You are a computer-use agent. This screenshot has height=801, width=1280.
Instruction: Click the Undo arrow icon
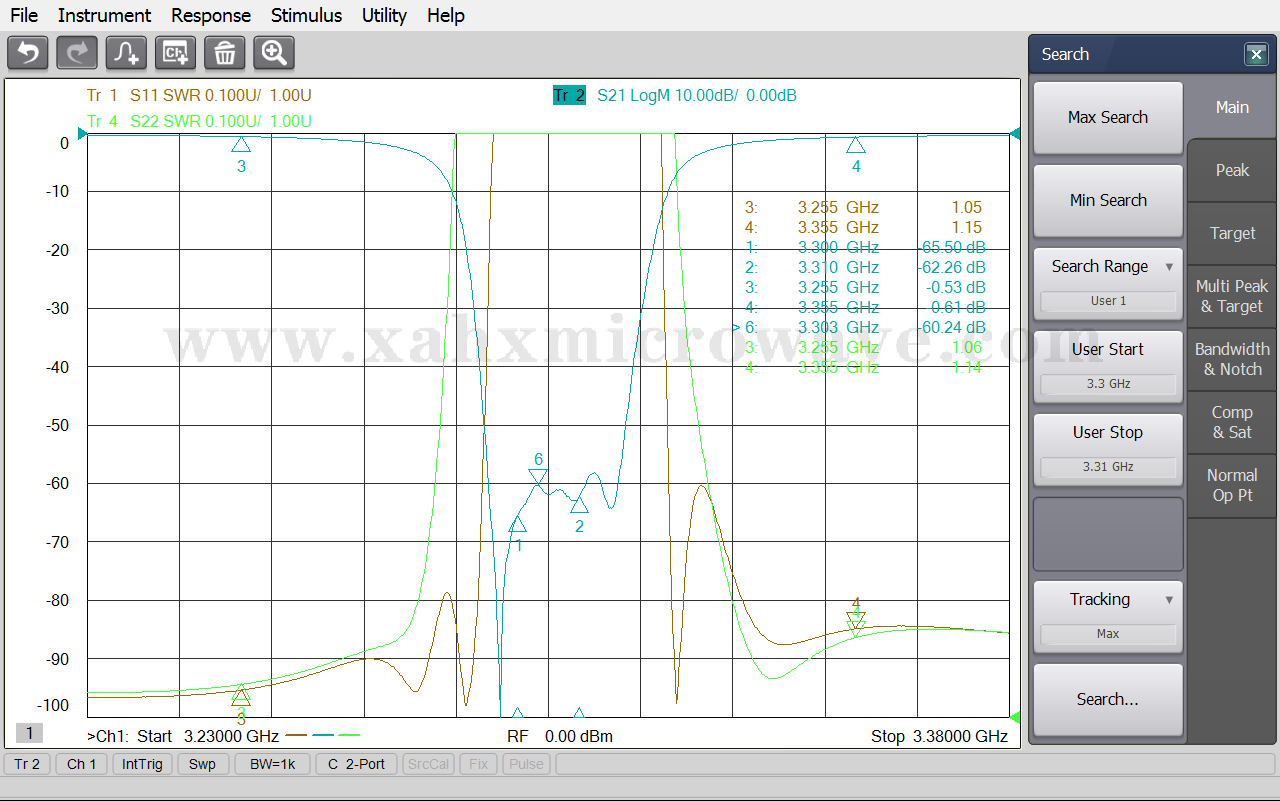pos(28,53)
